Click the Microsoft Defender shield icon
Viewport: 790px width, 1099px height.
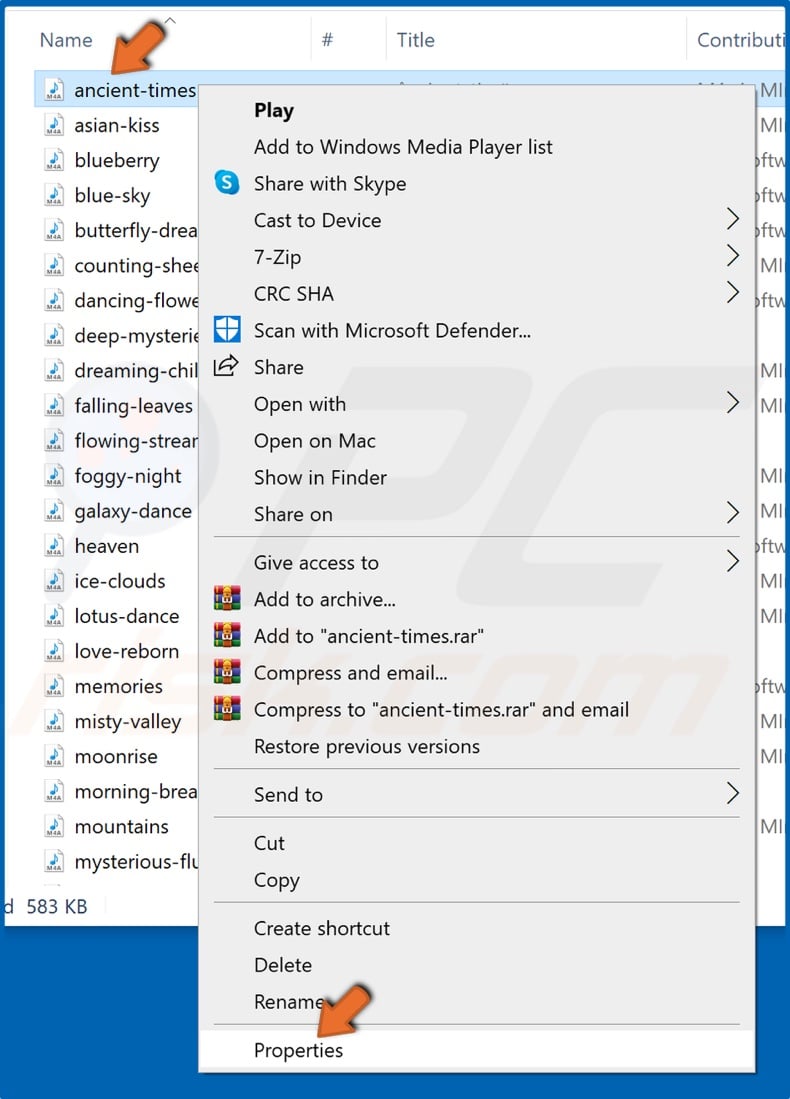[x=226, y=329]
